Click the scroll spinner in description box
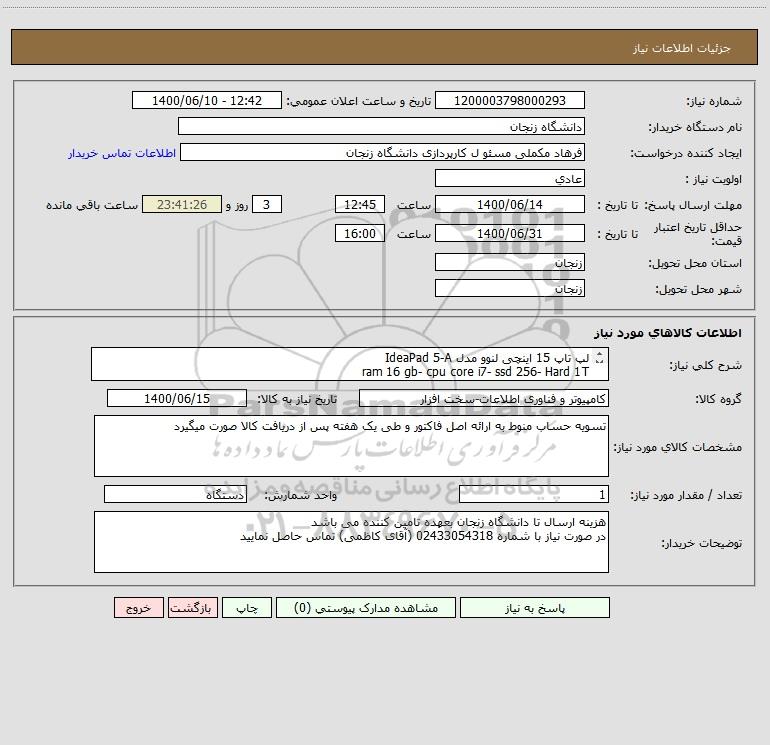This screenshot has width=770, height=745. pyautogui.click(x=600, y=358)
